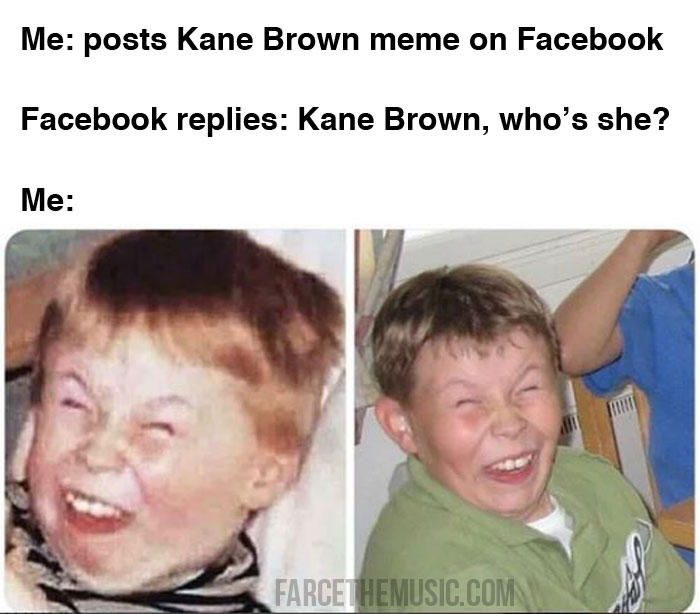Image resolution: width=700 pixels, height=614 pixels.
Task: Click the blue shirt sleeve in right photo
Action: (656, 357)
